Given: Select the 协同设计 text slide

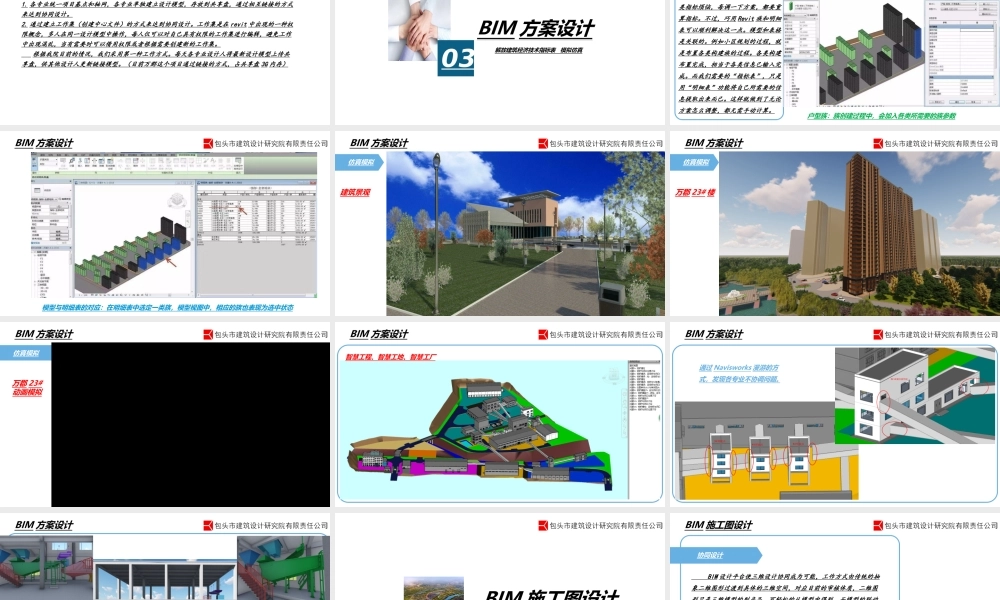Looking at the screenshot, I should coord(835,557).
